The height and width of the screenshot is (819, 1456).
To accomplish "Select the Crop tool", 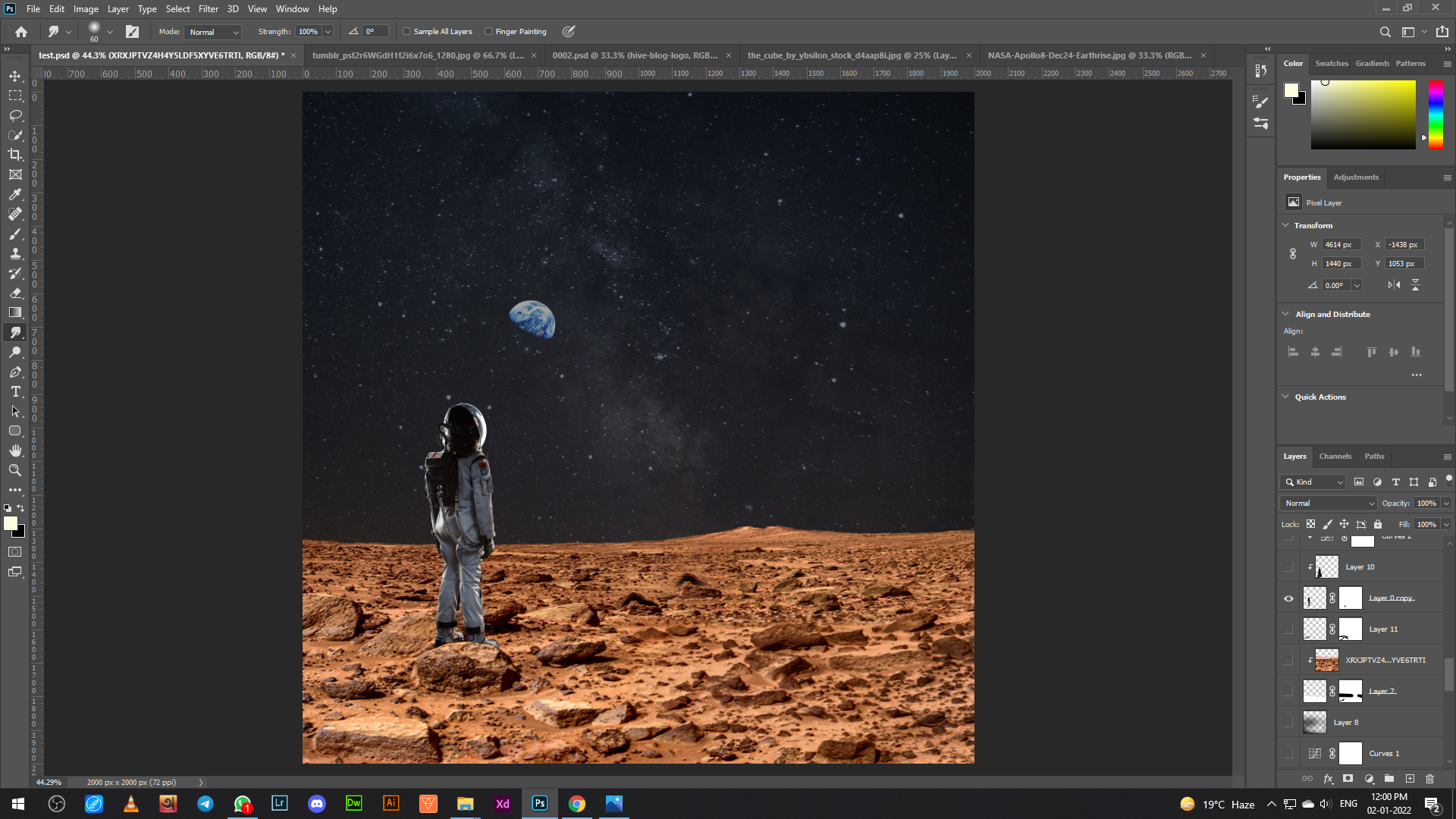I will point(15,155).
